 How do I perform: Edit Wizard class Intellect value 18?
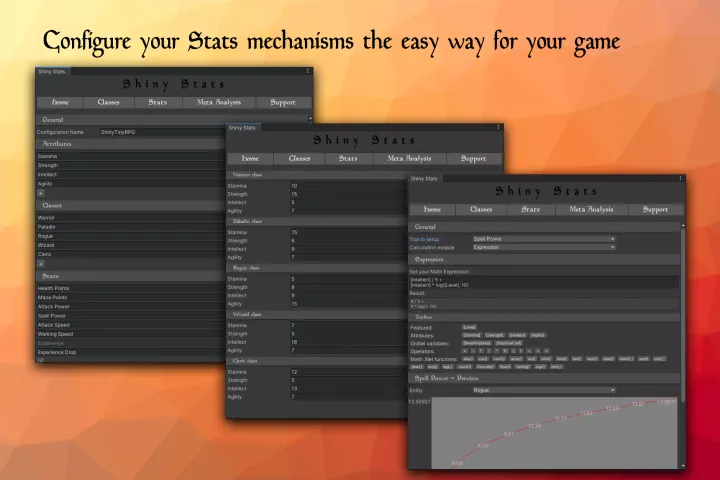349,342
